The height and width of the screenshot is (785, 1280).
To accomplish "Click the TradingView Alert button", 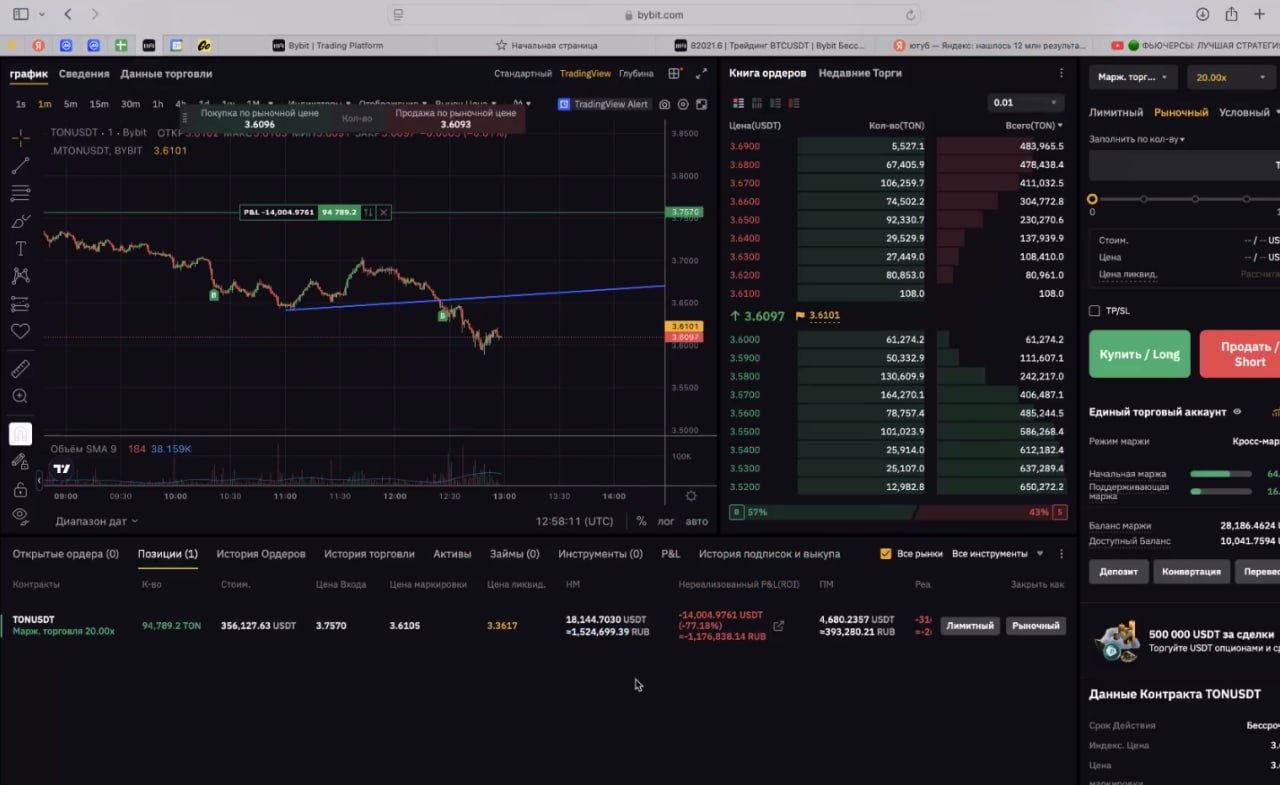I will tap(603, 104).
